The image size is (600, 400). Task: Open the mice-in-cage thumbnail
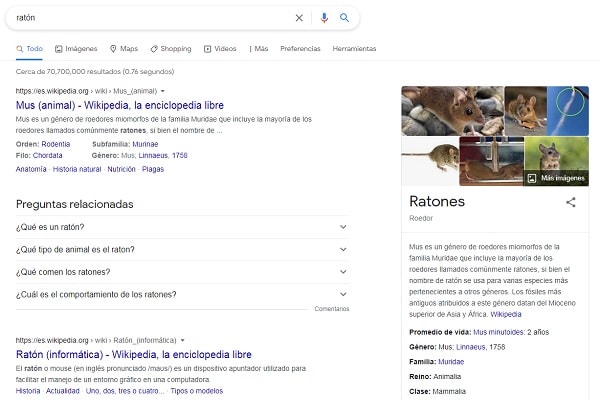[x=491, y=161]
